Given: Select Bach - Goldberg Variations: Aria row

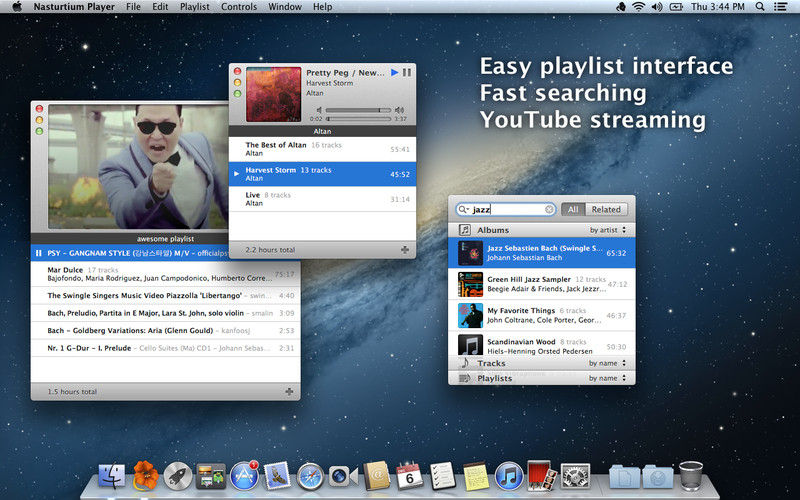Looking at the screenshot, I should [x=165, y=331].
